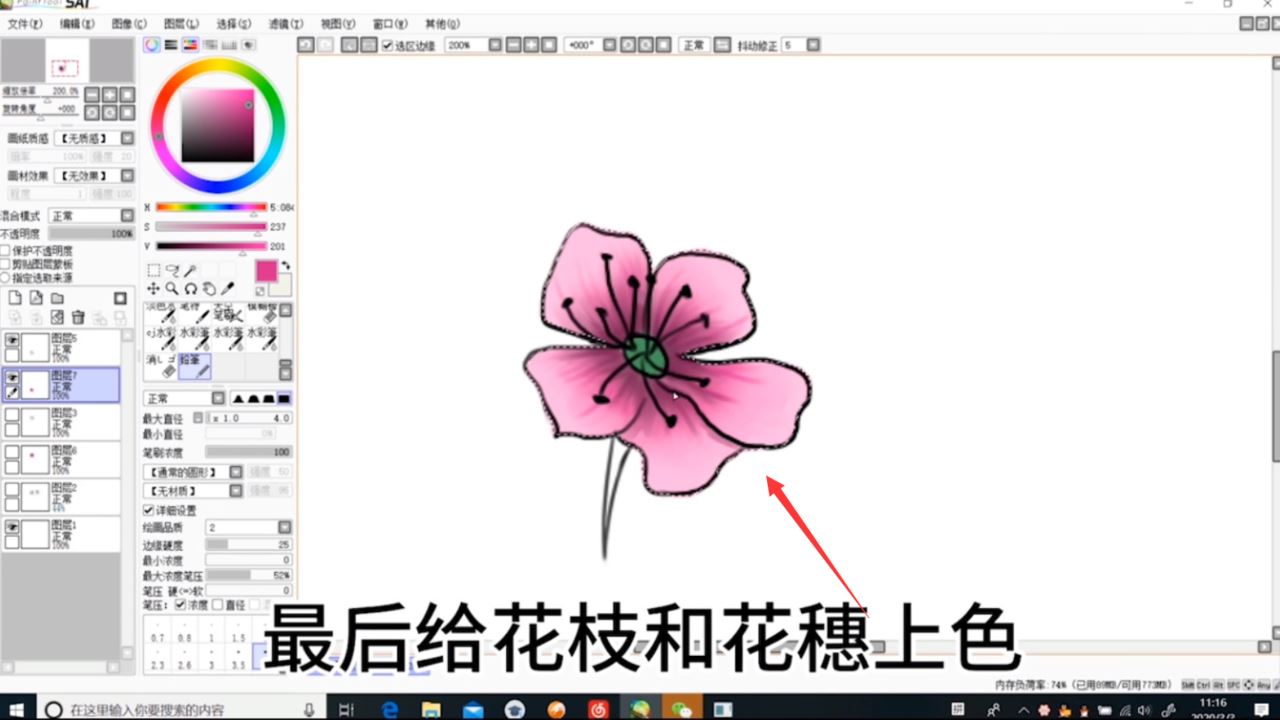
Task: Open WeChat from the taskbar
Action: point(682,709)
